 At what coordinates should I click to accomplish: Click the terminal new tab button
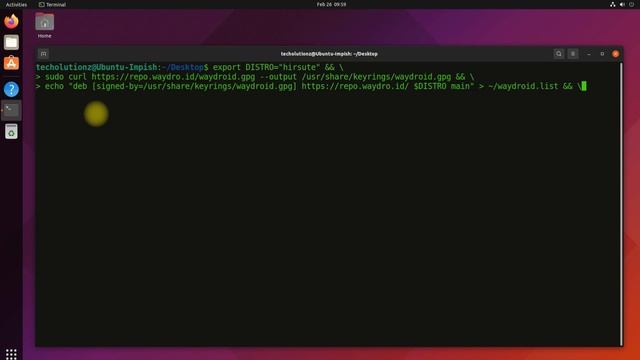click(43, 54)
